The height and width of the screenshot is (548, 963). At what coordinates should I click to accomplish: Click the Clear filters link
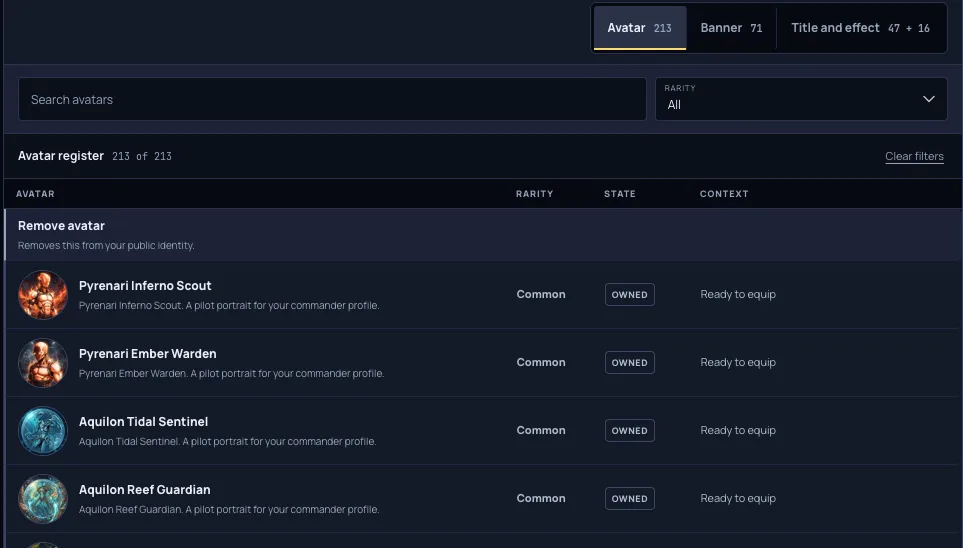click(914, 156)
